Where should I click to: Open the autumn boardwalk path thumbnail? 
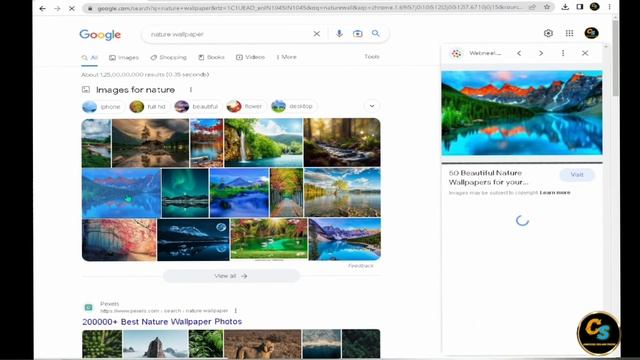coord(287,193)
